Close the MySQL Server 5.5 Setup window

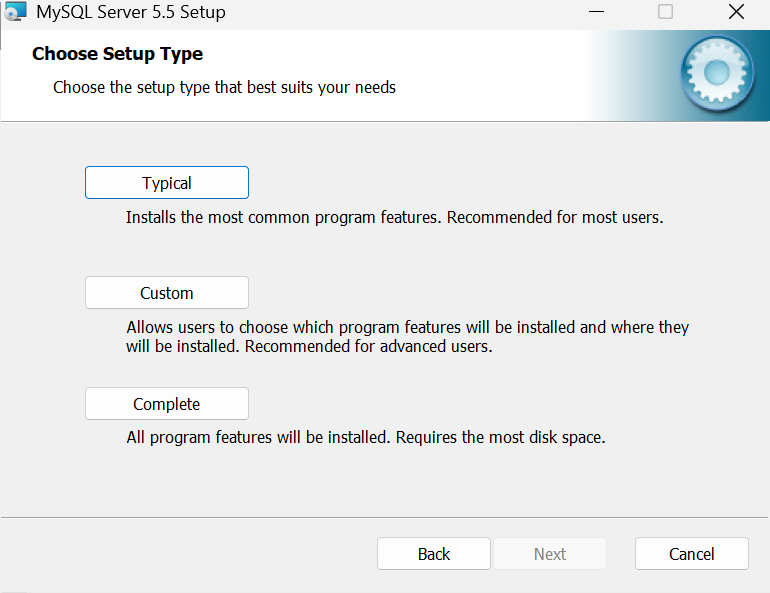(736, 13)
